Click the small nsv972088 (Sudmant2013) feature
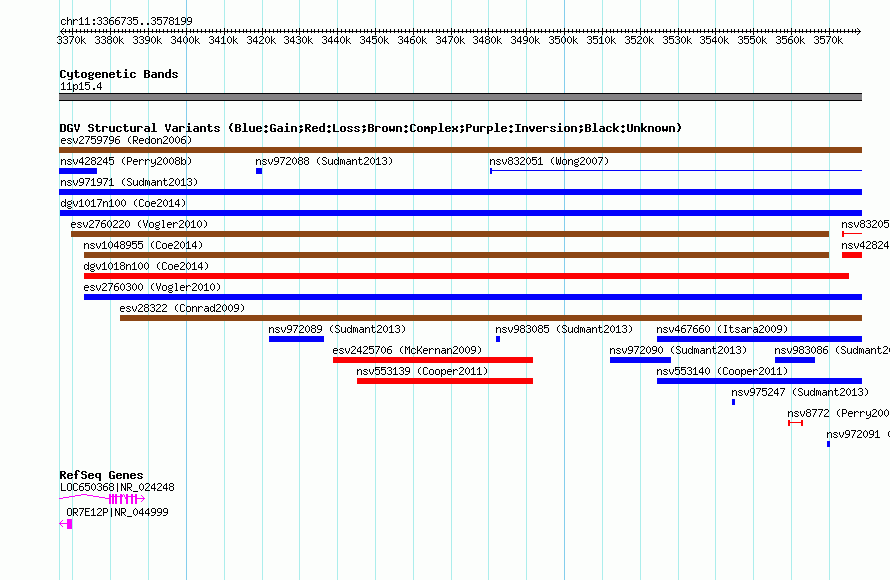Image resolution: width=890 pixels, height=580 pixels. point(259,171)
